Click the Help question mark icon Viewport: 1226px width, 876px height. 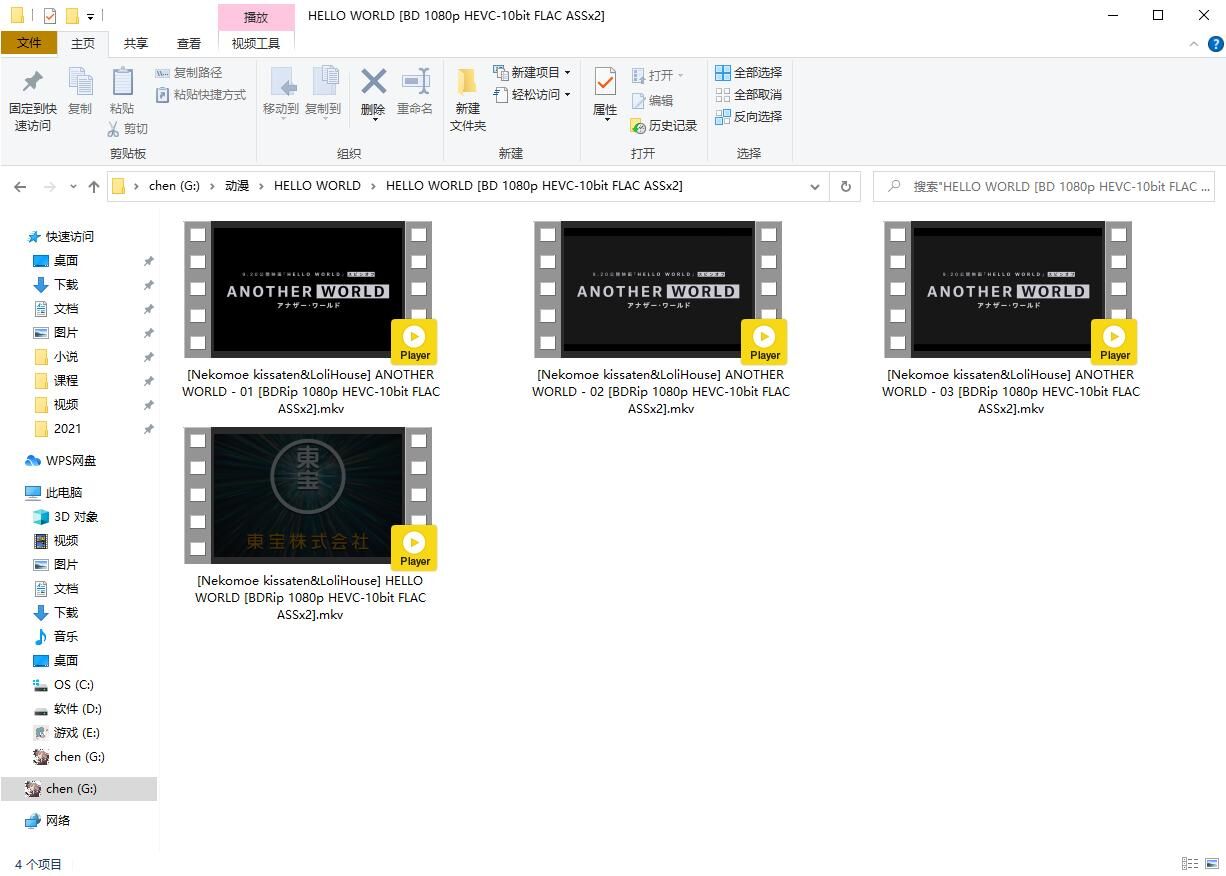click(1215, 44)
